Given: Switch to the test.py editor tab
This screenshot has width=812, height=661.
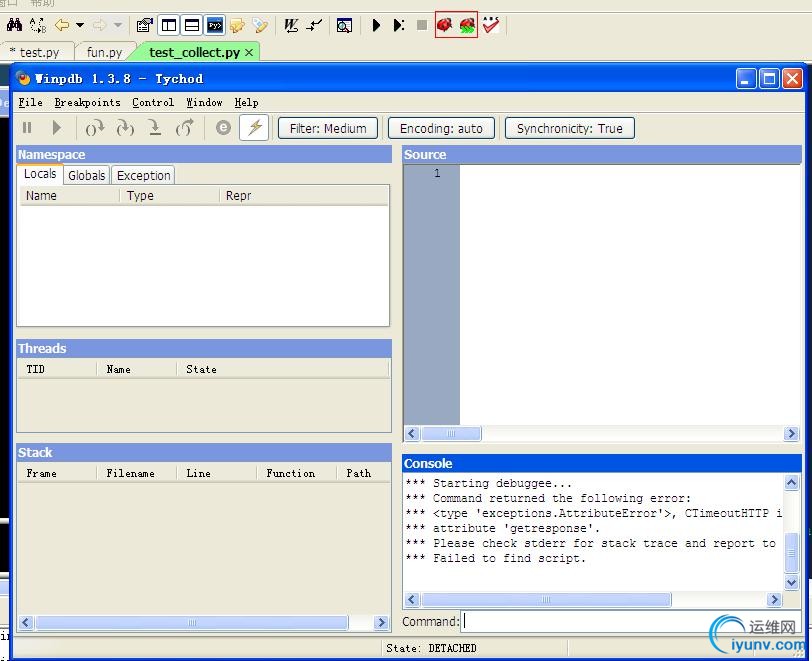Looking at the screenshot, I should (39, 52).
